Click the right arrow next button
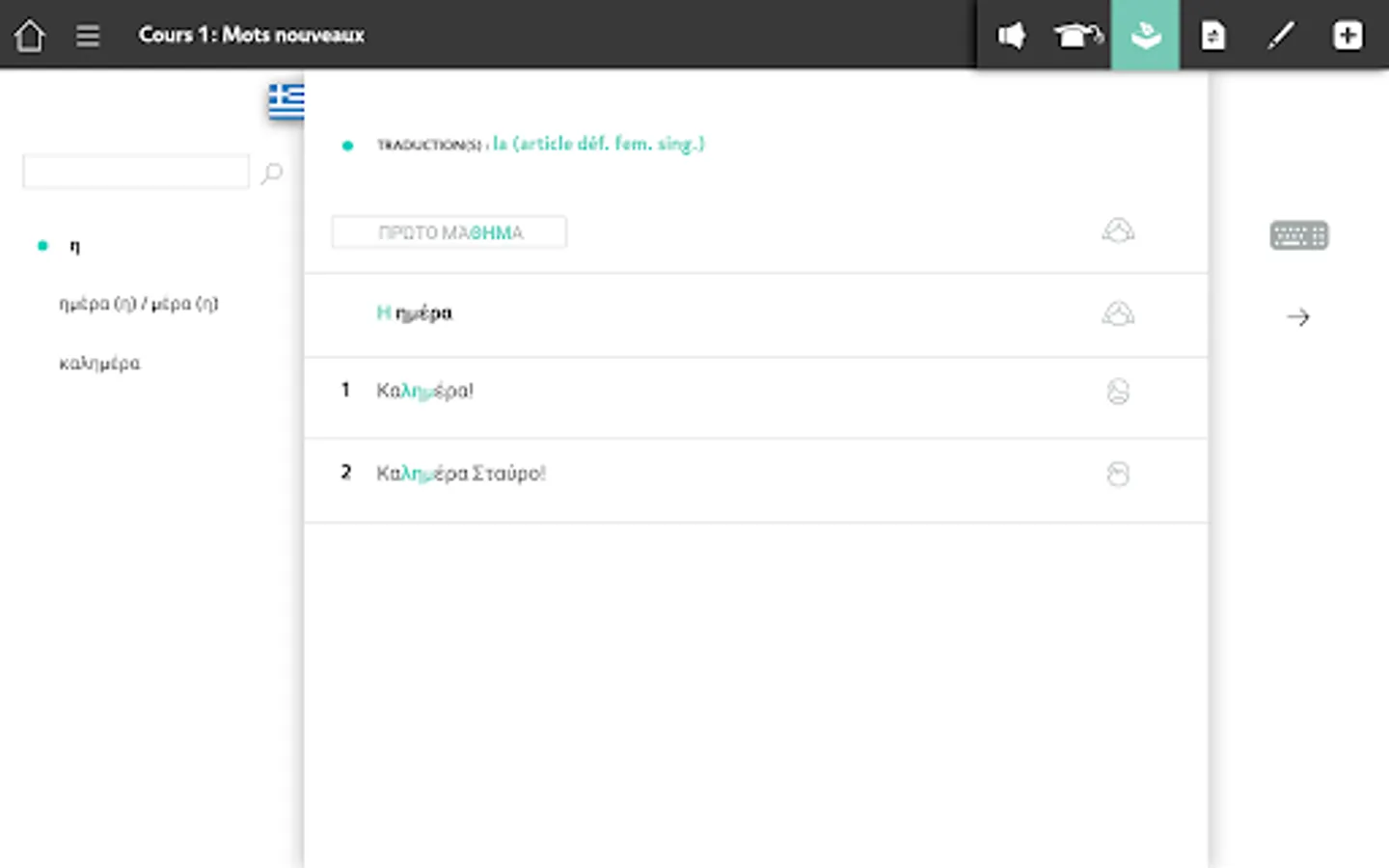Screen dimensions: 1389x868 [x=1298, y=316]
